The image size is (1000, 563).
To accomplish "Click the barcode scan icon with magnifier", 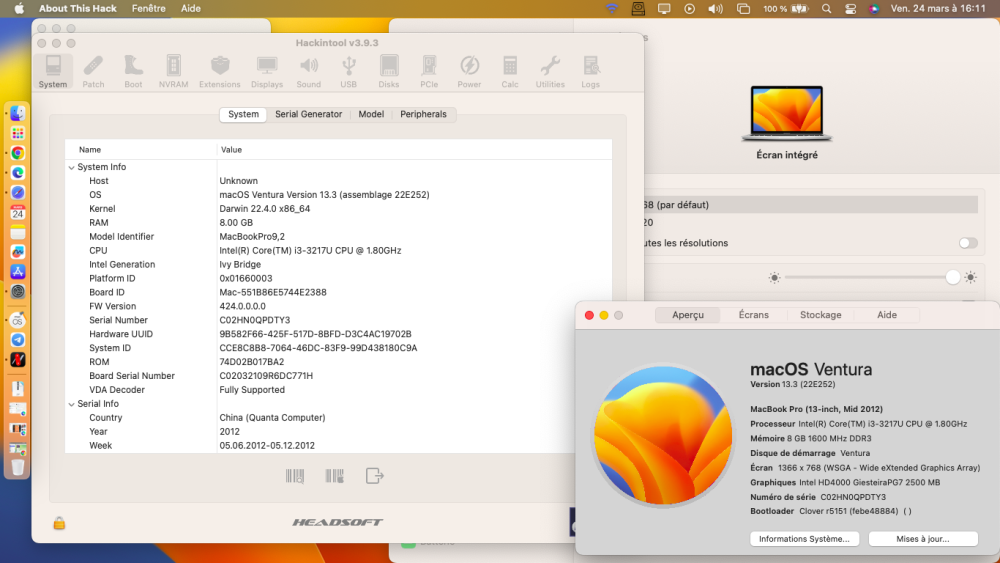I will click(x=295, y=476).
